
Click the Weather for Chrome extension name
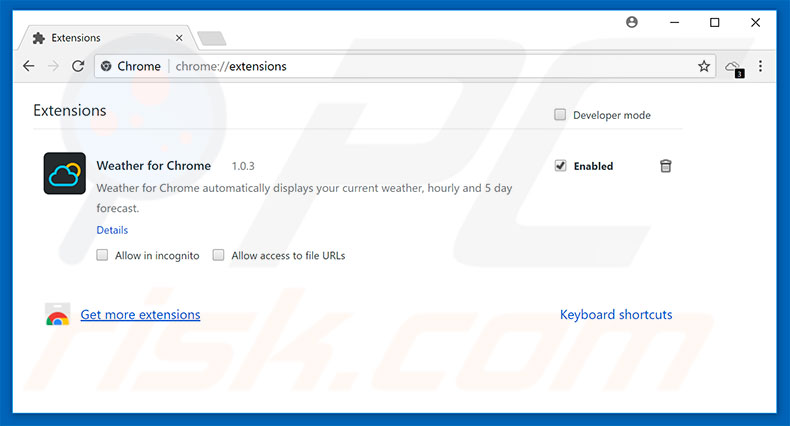coord(154,166)
